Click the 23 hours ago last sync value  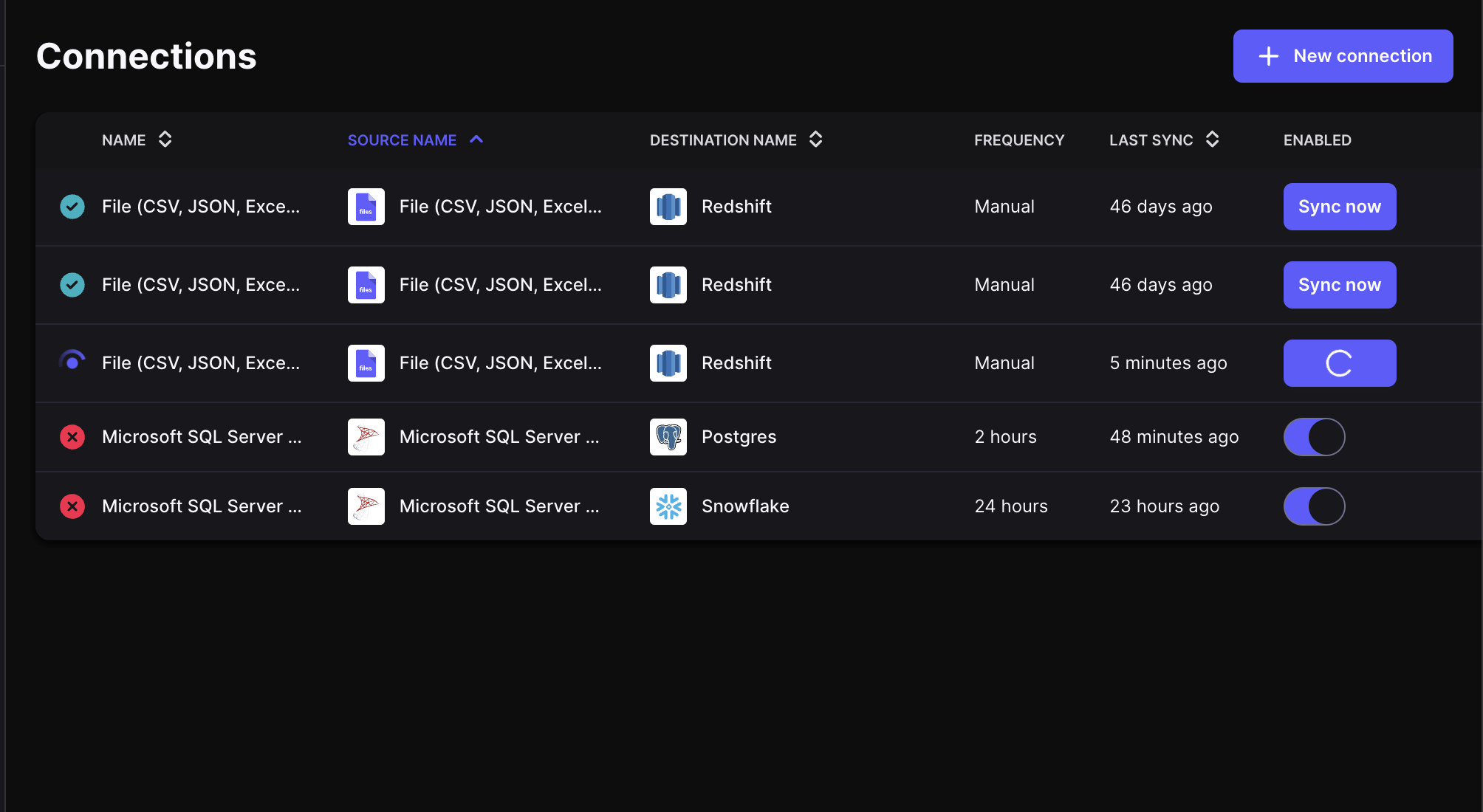coord(1165,506)
